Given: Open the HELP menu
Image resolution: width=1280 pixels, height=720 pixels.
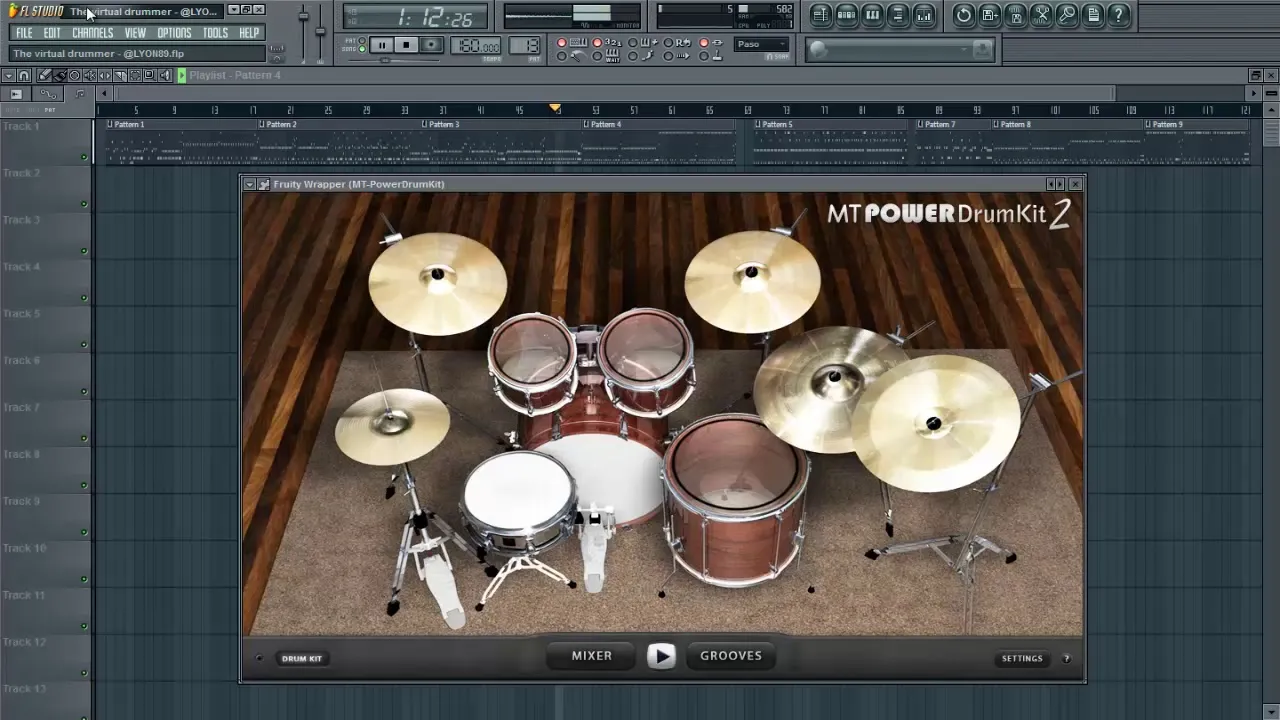Looking at the screenshot, I should [x=249, y=33].
